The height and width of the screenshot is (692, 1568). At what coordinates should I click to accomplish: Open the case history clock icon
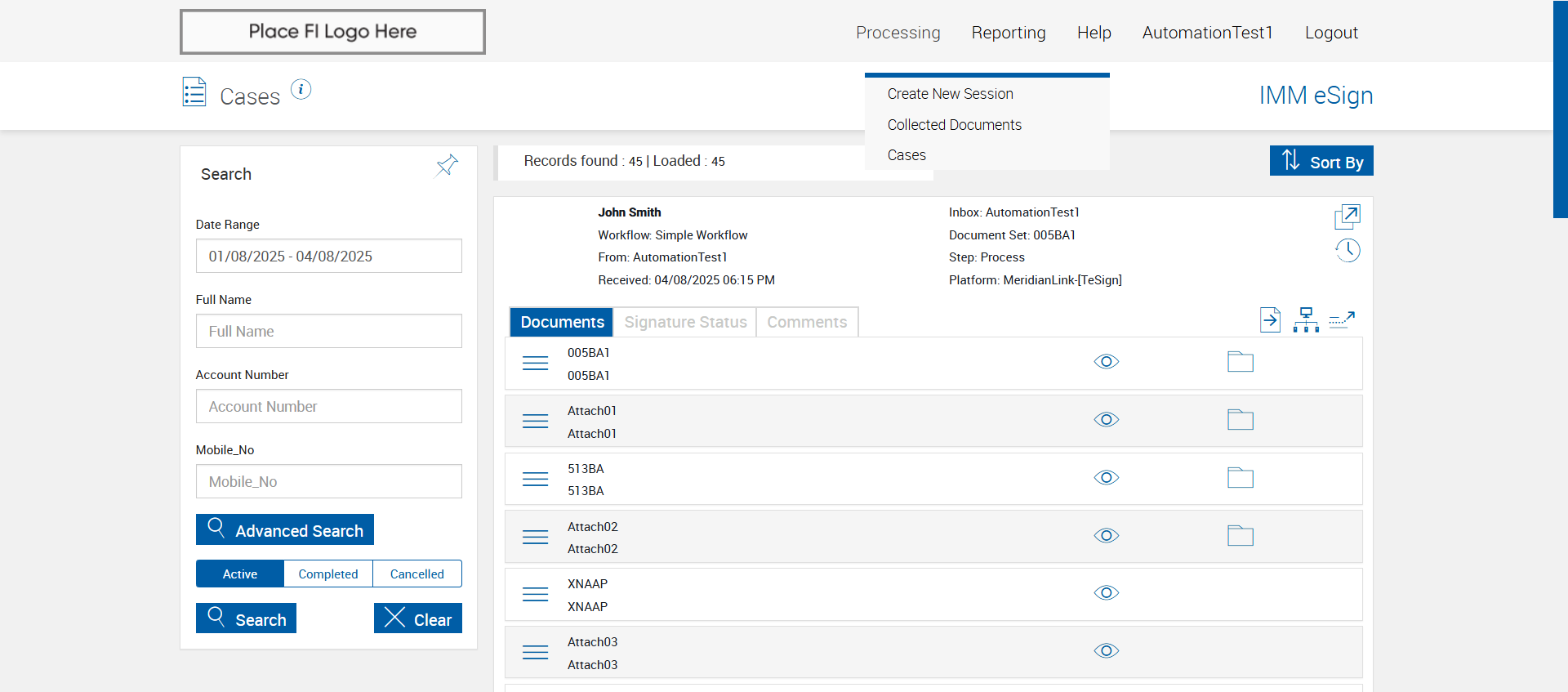coord(1347,250)
